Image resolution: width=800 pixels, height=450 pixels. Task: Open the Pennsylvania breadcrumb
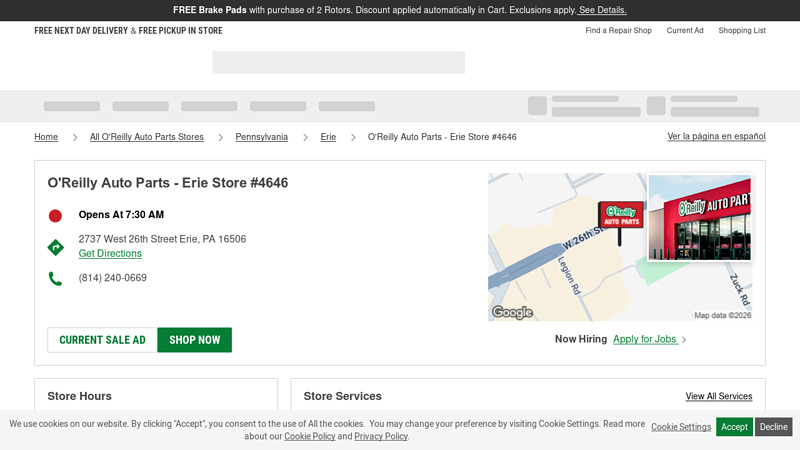[261, 137]
